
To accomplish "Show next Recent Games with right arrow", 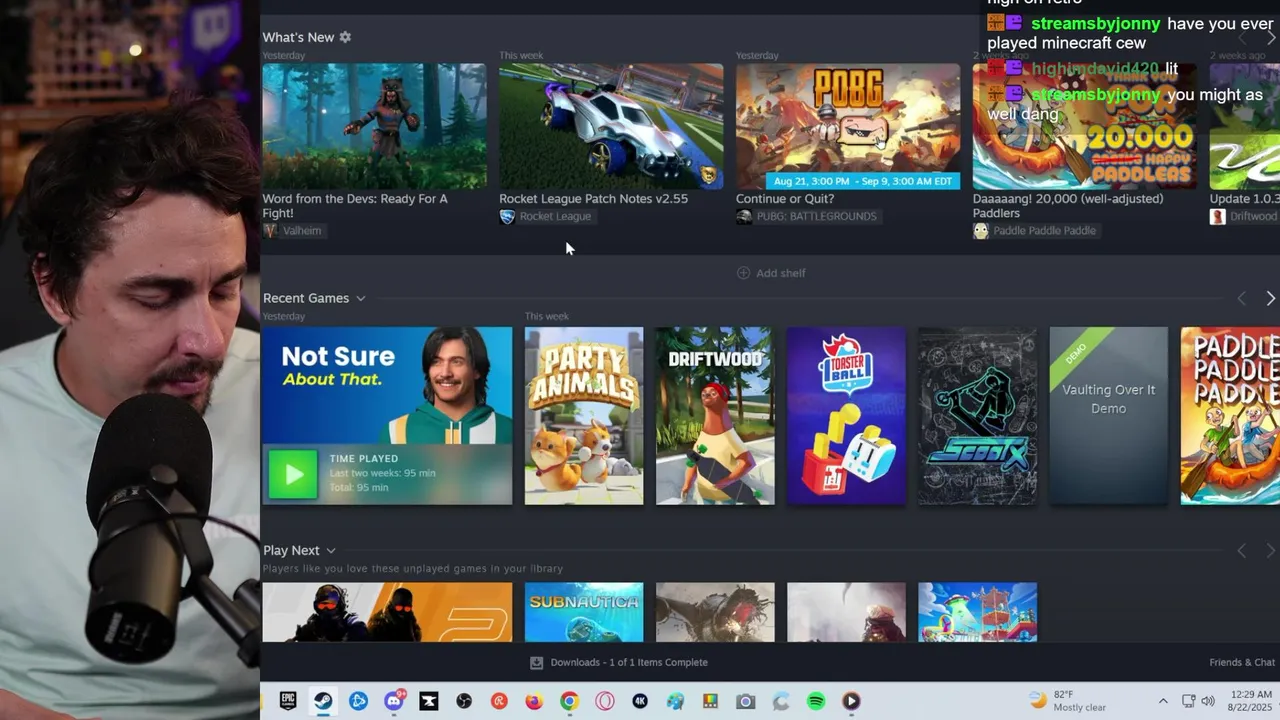I will point(1271,298).
